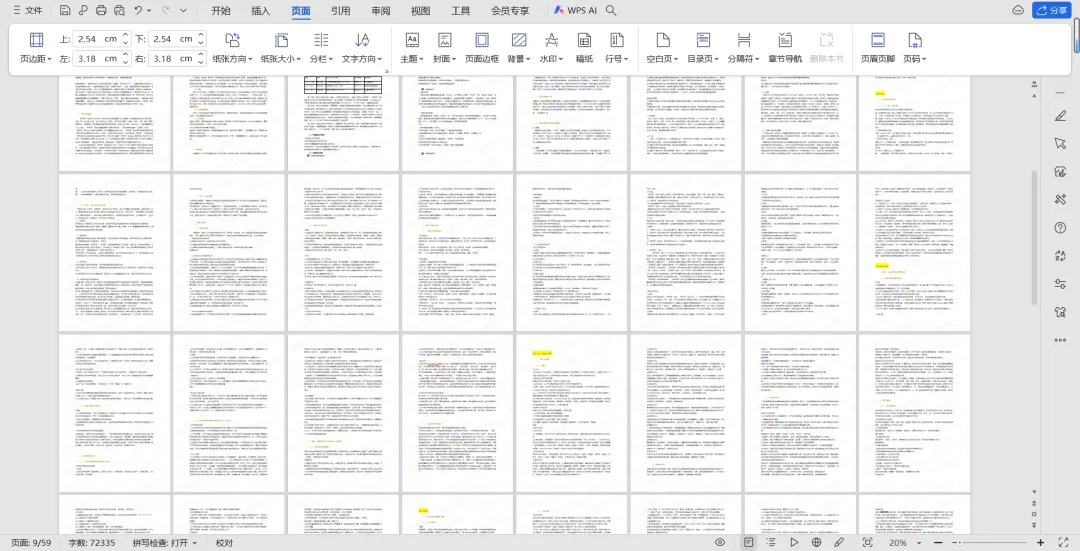The width and height of the screenshot is (1080, 551).
Task: Open the quick access toolbar customize arrow
Action: pos(183,10)
